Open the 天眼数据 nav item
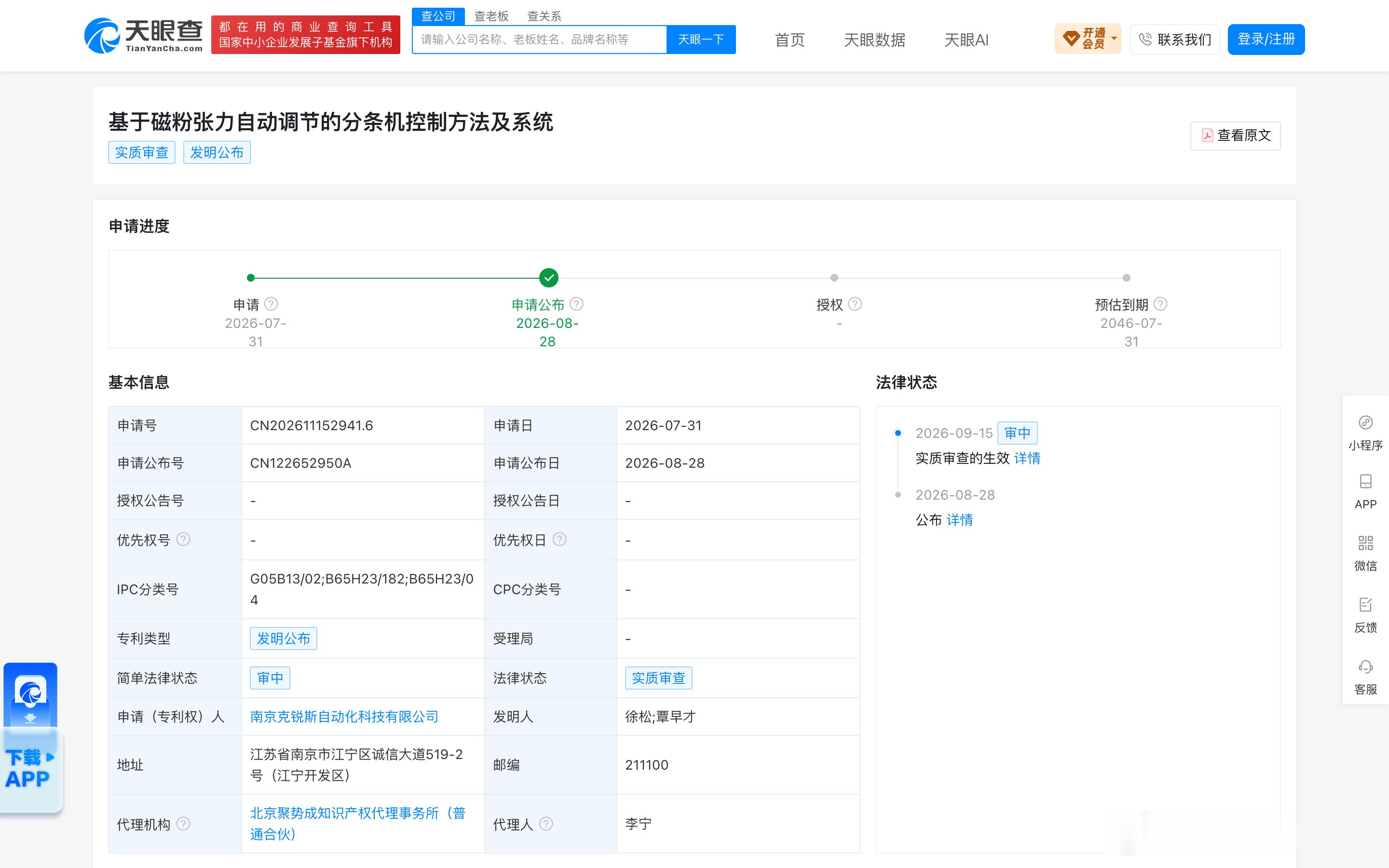Screen dimensions: 1389x868 coord(875,40)
